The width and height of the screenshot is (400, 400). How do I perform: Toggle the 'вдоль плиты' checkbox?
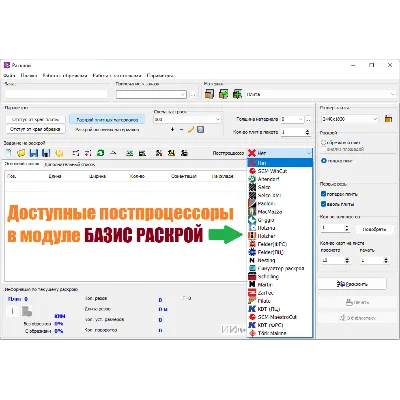click(323, 204)
